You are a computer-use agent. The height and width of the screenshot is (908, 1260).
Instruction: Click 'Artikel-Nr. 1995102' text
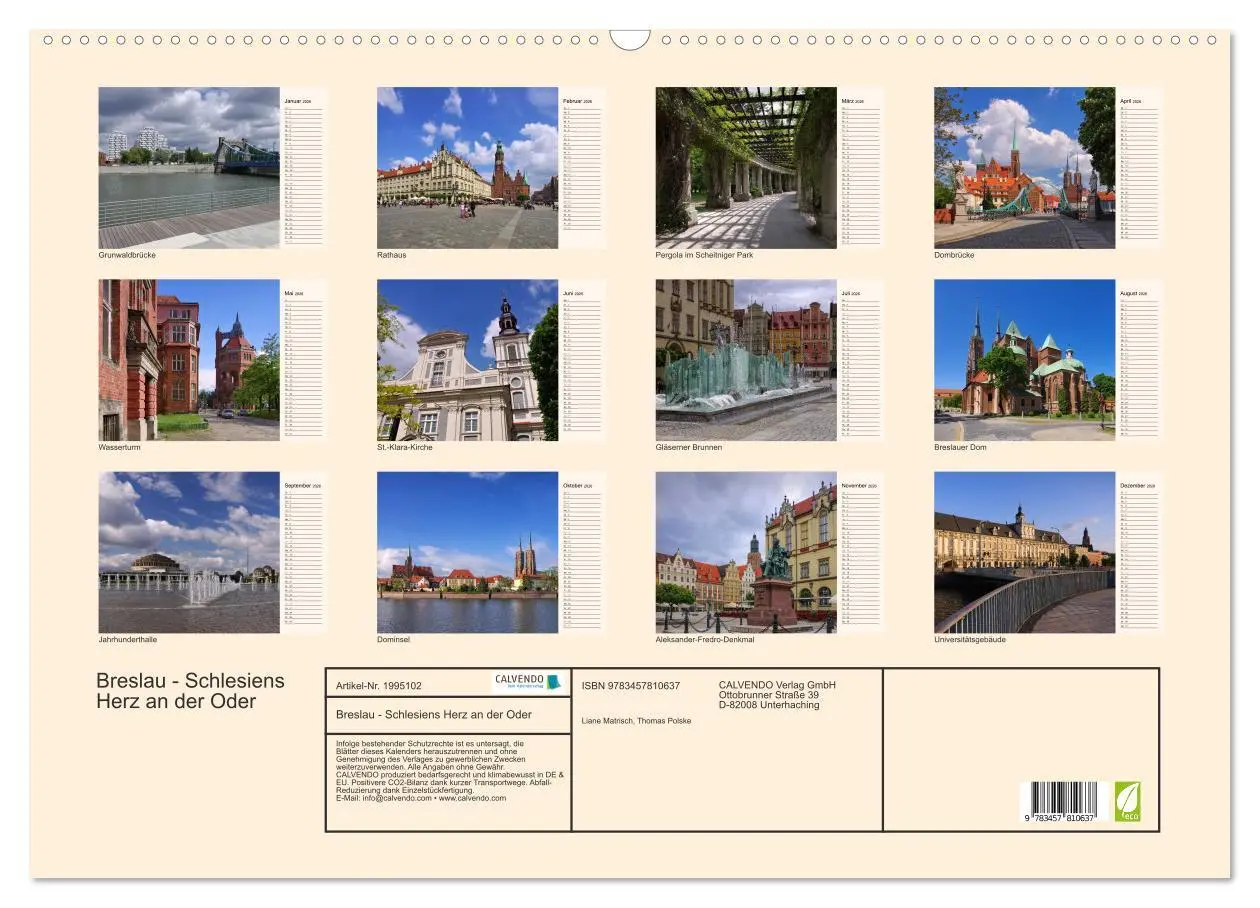click(379, 686)
